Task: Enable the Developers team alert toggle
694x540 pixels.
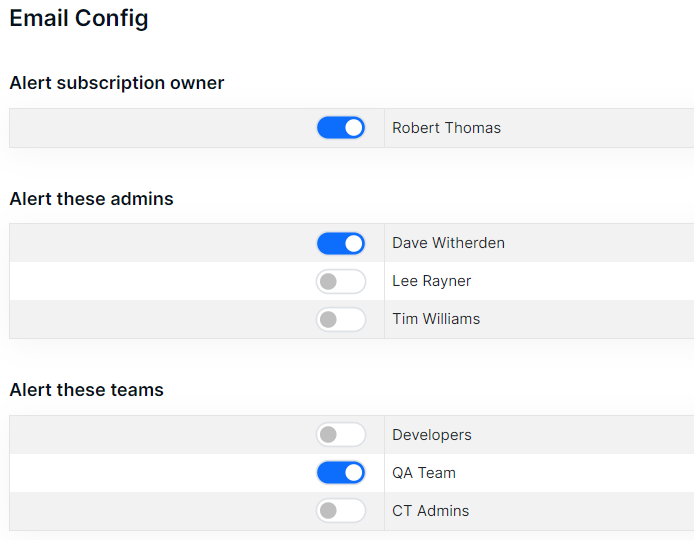Action: [x=341, y=435]
